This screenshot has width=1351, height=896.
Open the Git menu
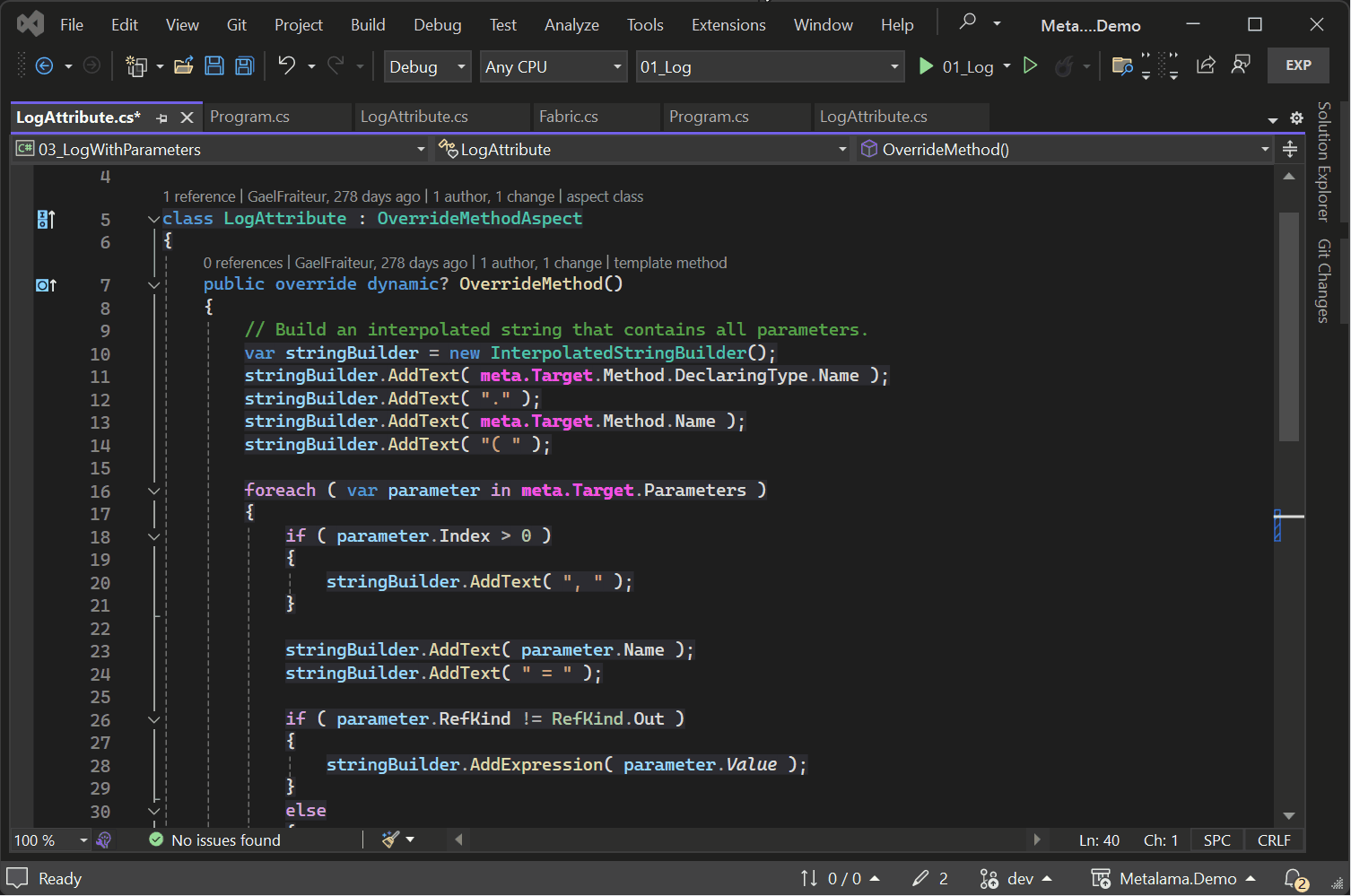(x=237, y=25)
